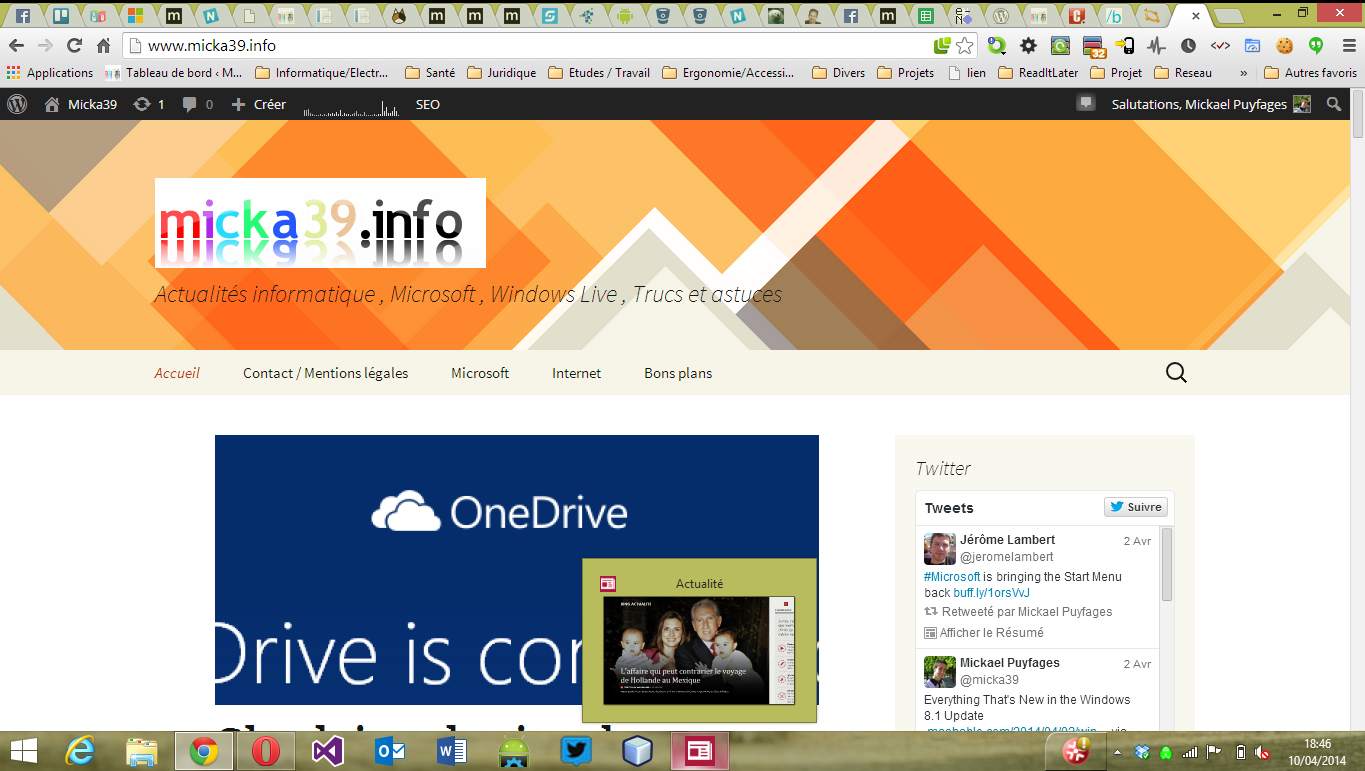The image size is (1365, 771).
Task: Open comments bubble showing 0 in admin bar
Action: tap(198, 104)
